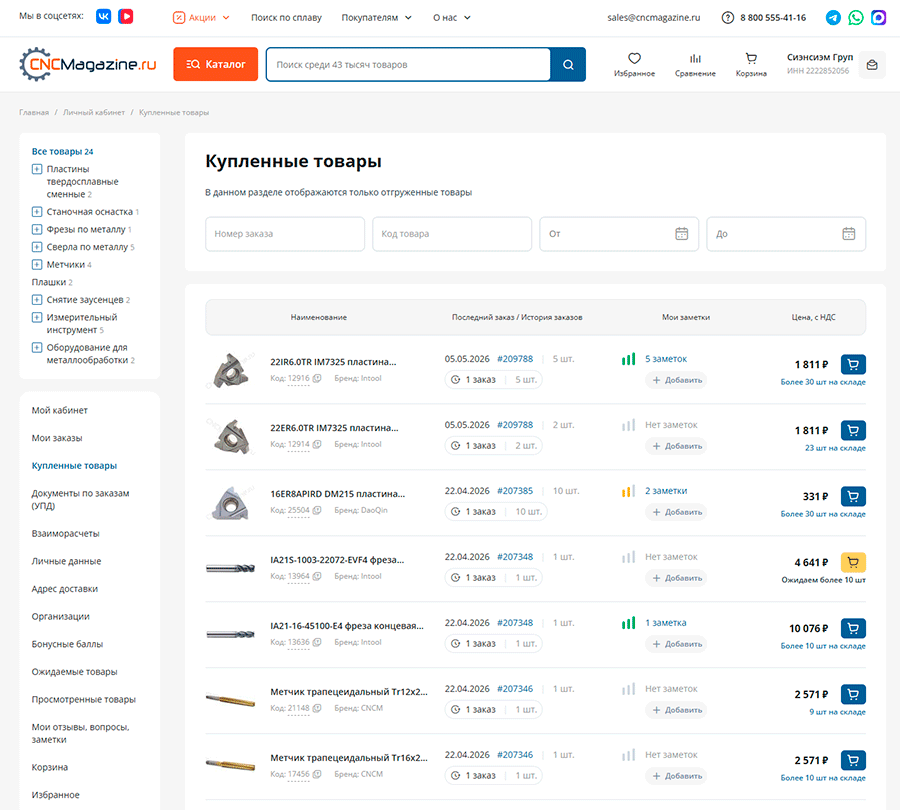Click the Каталог button

click(216, 64)
